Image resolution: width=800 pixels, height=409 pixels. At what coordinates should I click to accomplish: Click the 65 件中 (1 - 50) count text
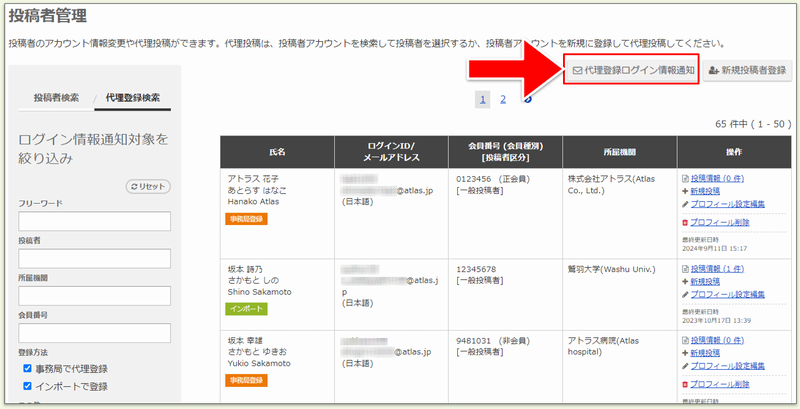point(753,124)
